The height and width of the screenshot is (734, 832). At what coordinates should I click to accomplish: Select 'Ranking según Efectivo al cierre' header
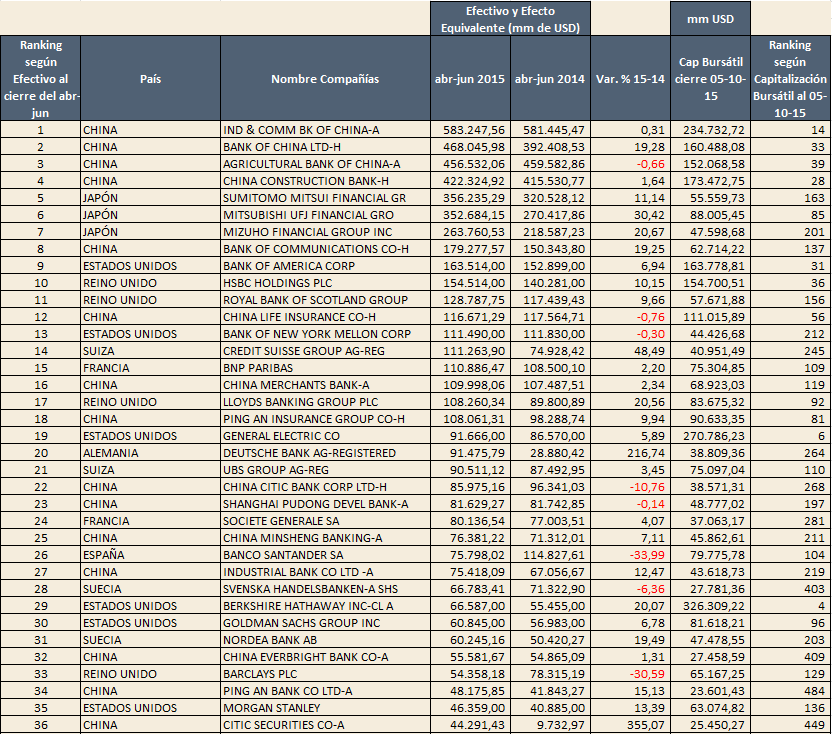[x=41, y=79]
